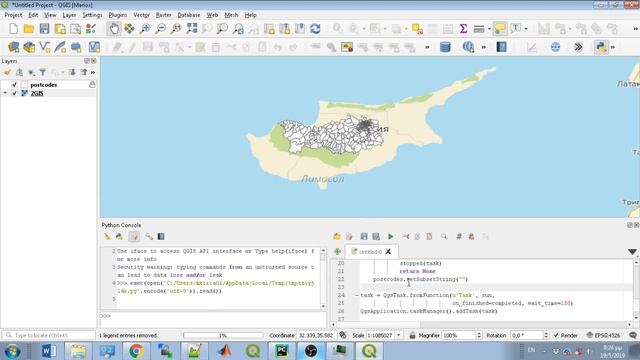Open the editor tab list triangle
The image size is (640, 360).
(632, 252)
